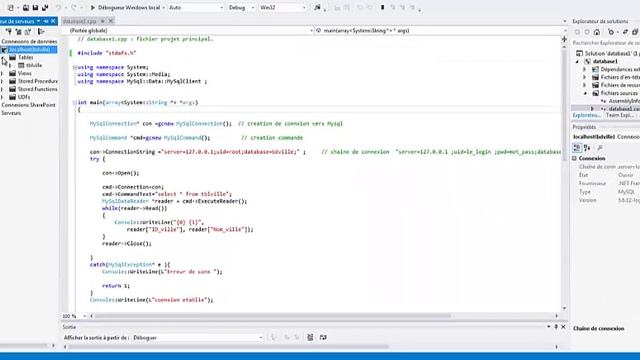
Task: Close the Server Explorer panel
Action: tap(53, 21)
